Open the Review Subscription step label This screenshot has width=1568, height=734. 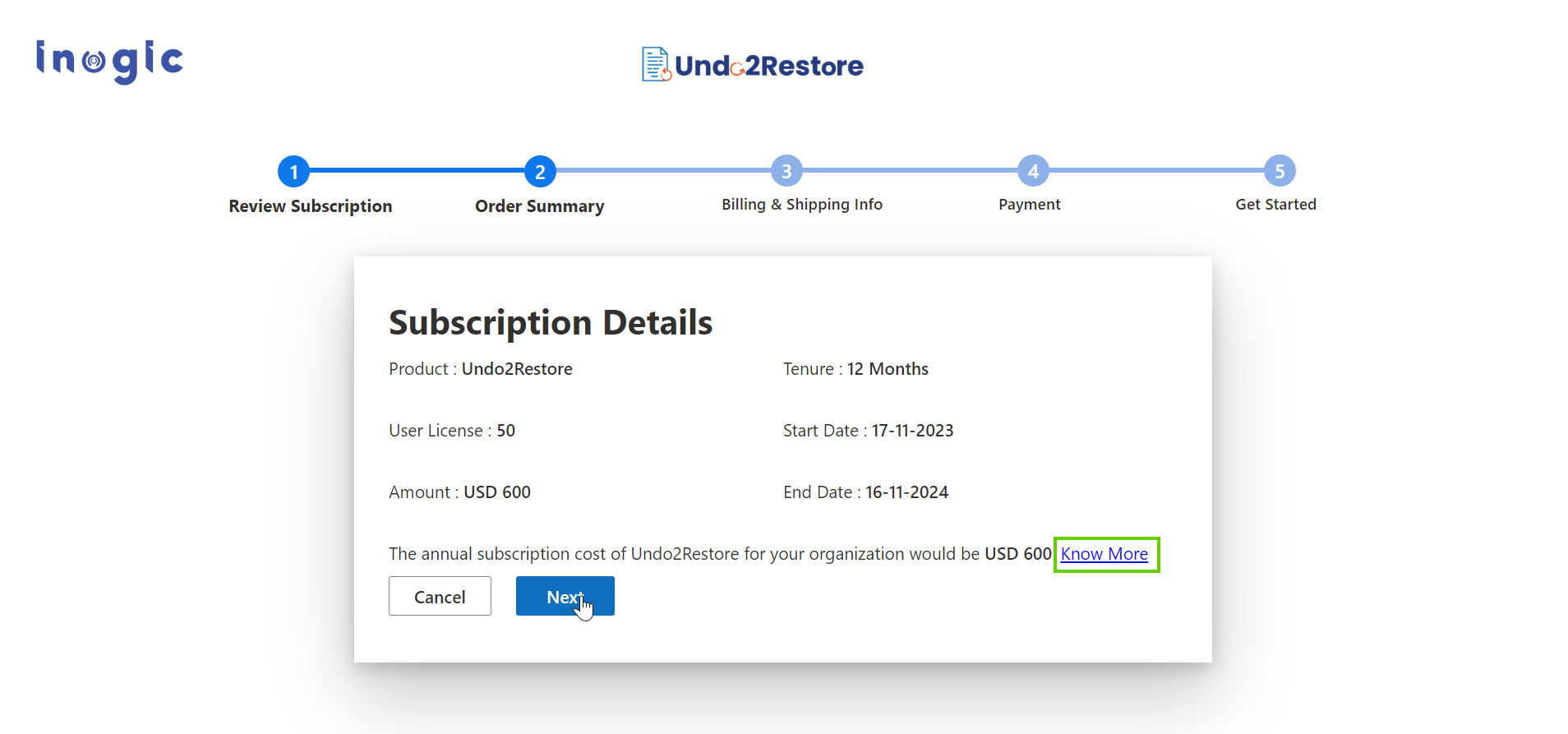pos(310,206)
